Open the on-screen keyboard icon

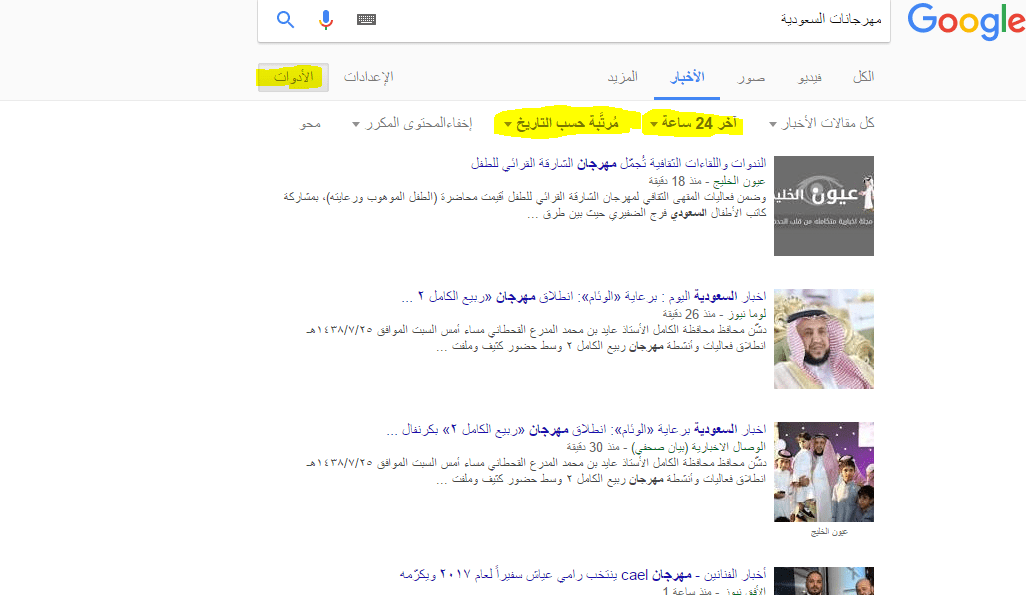click(x=366, y=20)
